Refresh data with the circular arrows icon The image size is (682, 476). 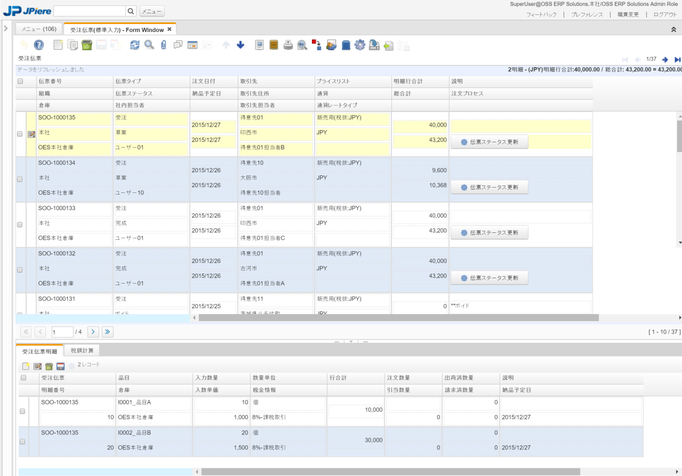135,45
